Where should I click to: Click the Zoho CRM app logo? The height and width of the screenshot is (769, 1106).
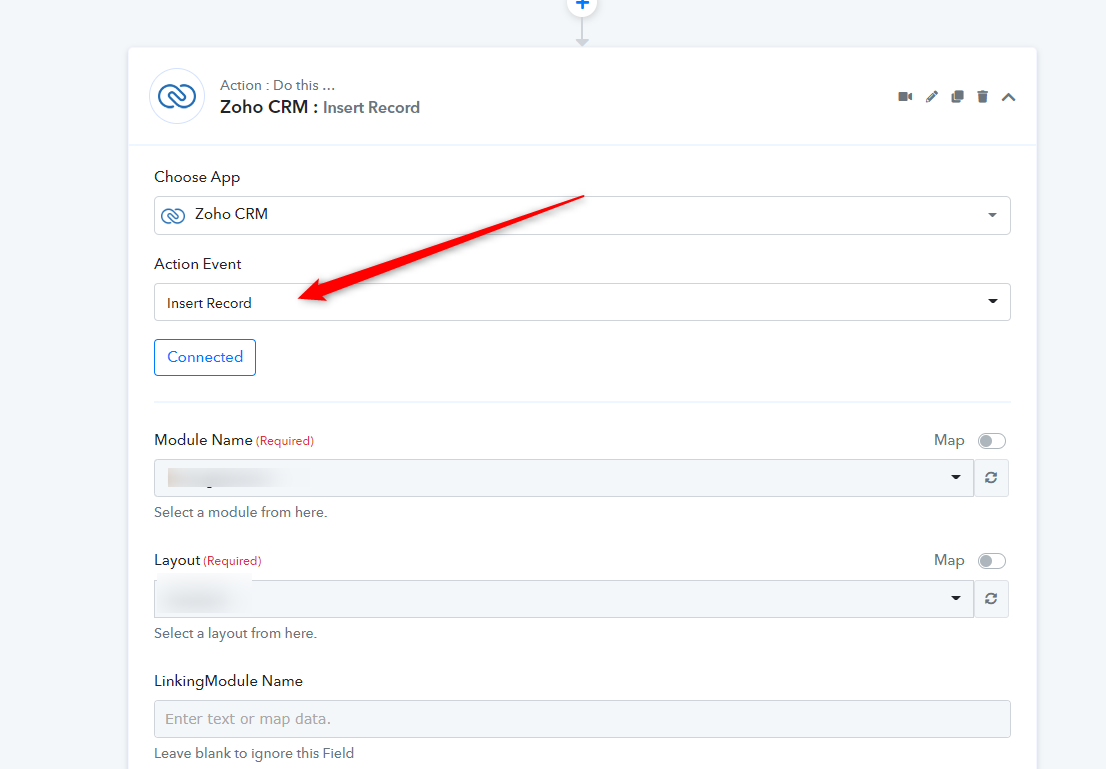[x=177, y=96]
